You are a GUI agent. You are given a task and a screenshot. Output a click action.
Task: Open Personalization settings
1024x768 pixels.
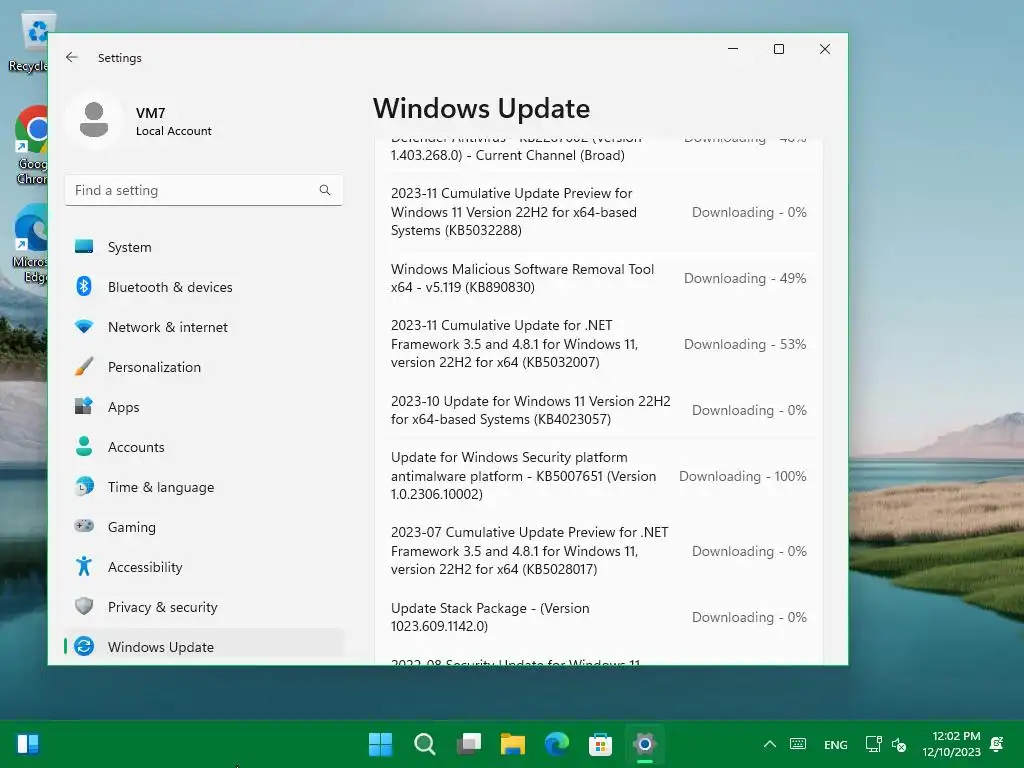click(x=203, y=367)
